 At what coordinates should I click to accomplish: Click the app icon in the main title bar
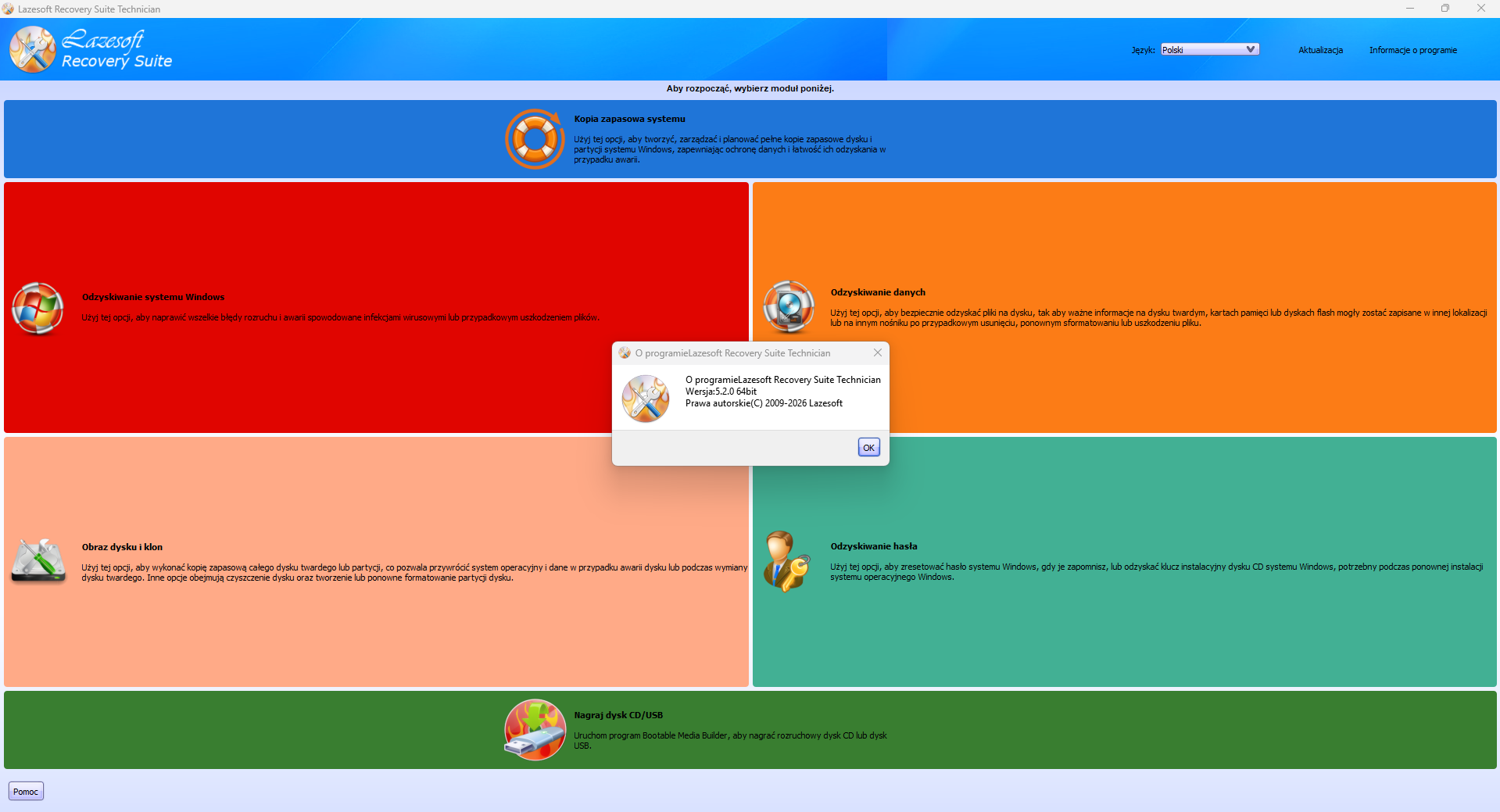(9, 9)
